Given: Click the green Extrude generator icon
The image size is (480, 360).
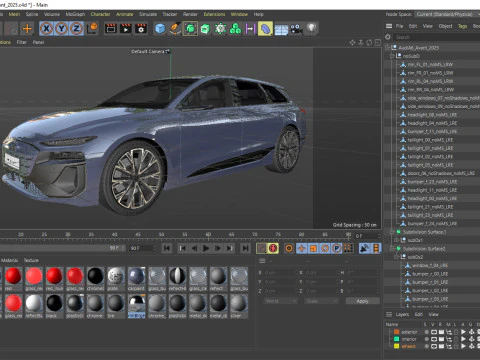Looking at the screenshot, I should pos(205,29).
